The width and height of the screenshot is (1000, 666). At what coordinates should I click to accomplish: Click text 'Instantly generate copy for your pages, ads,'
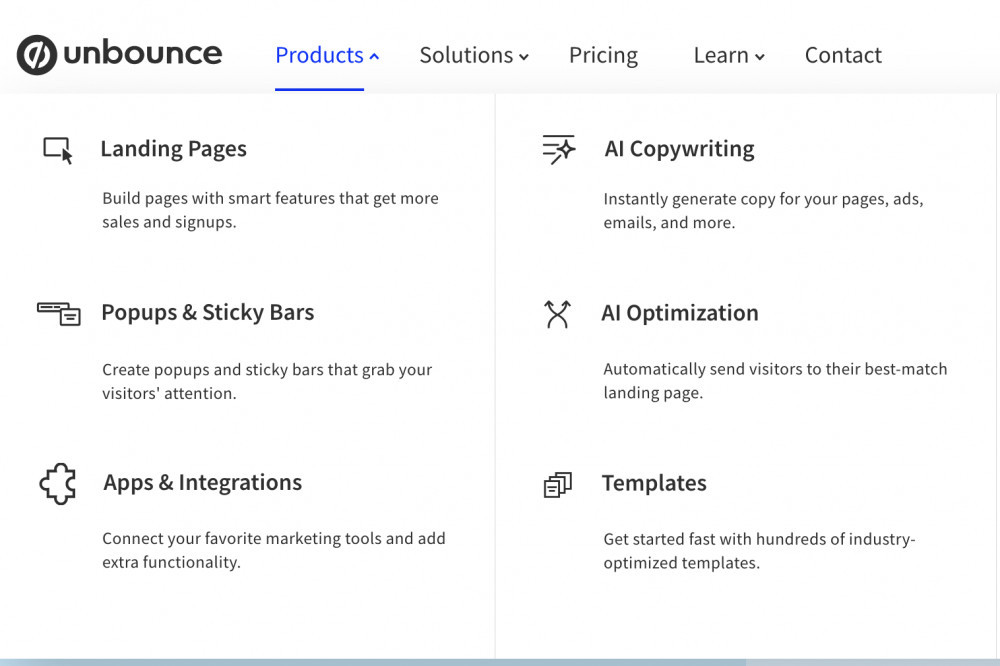[x=763, y=199]
